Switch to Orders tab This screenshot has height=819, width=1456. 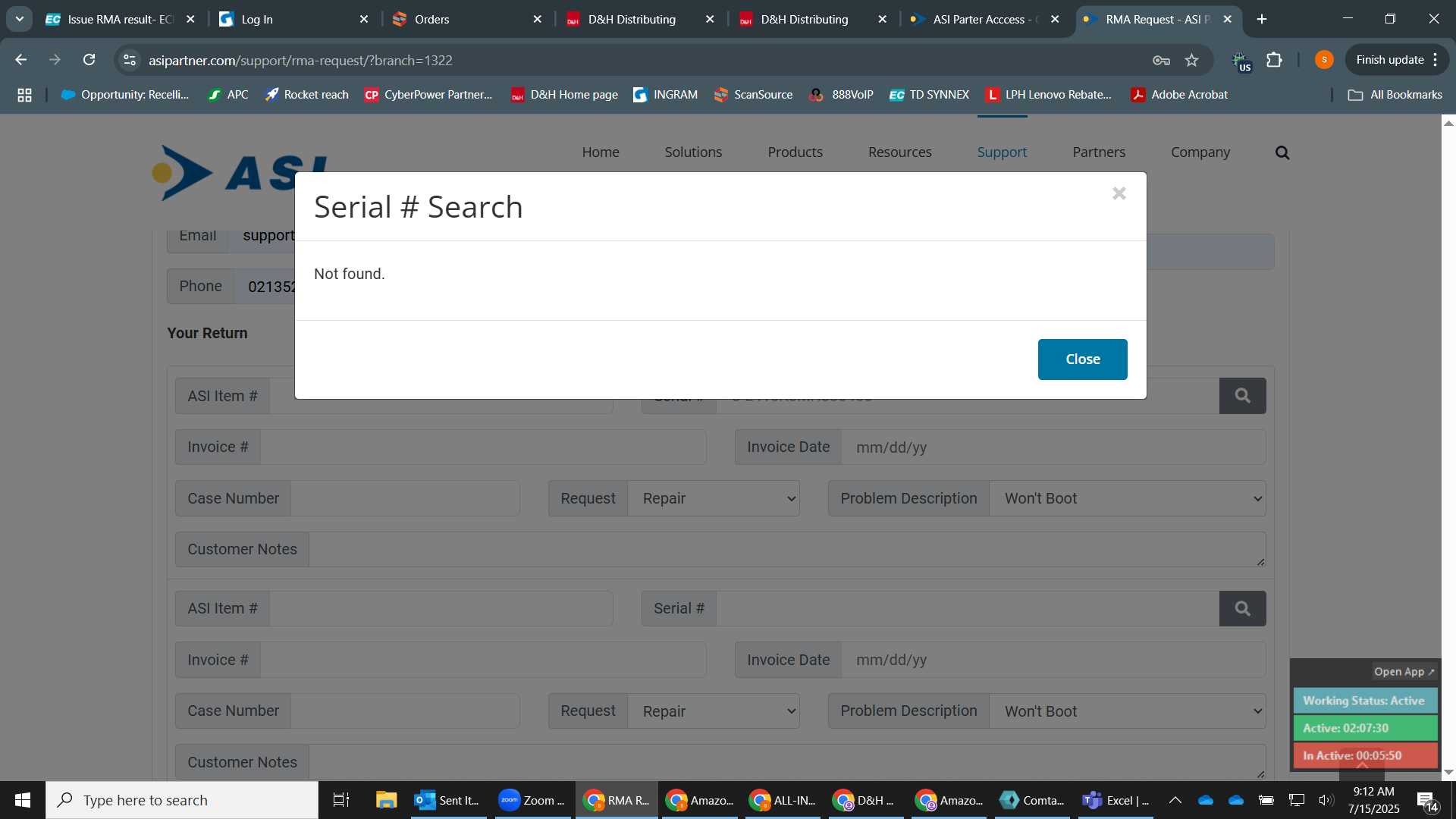[x=466, y=19]
